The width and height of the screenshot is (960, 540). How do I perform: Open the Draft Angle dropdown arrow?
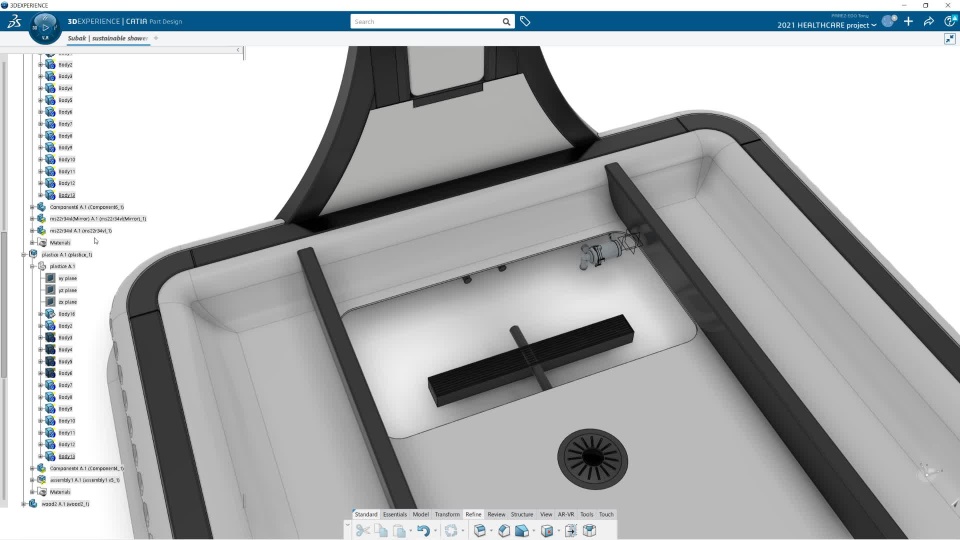click(533, 531)
